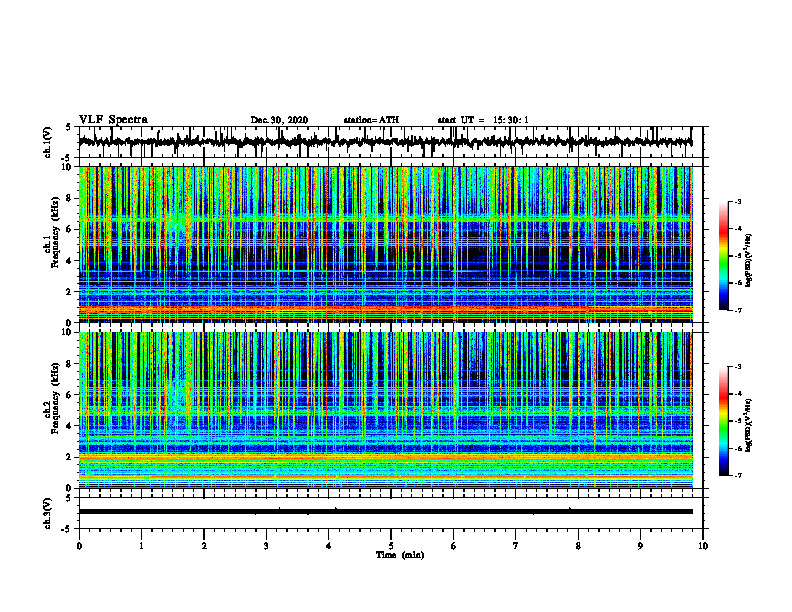Viewport: 792px width, 612px height.
Task: Click time-axis tick label "3" at bottom
Action: pyautogui.click(x=266, y=546)
